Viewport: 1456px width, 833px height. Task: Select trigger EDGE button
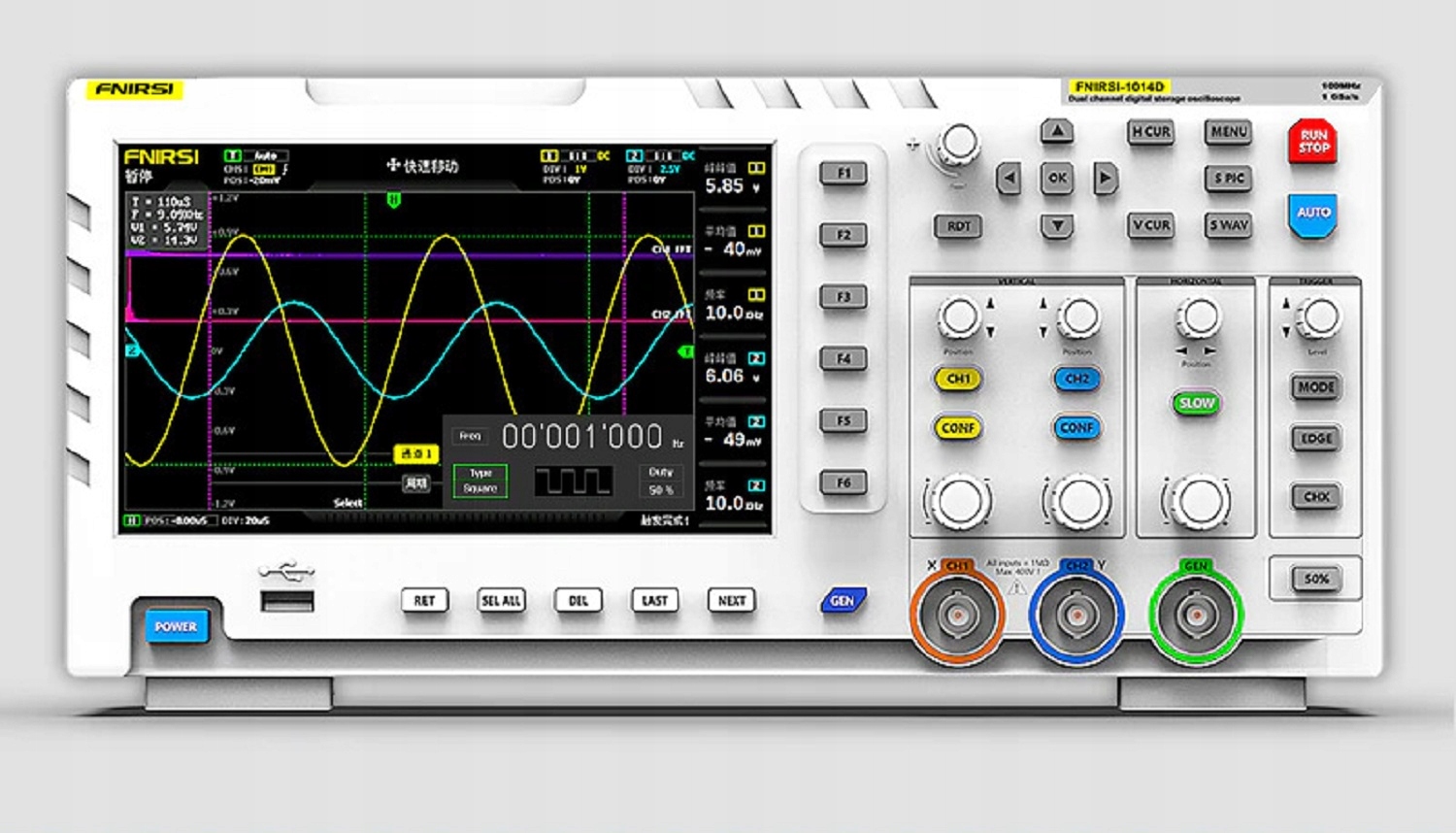point(1316,439)
